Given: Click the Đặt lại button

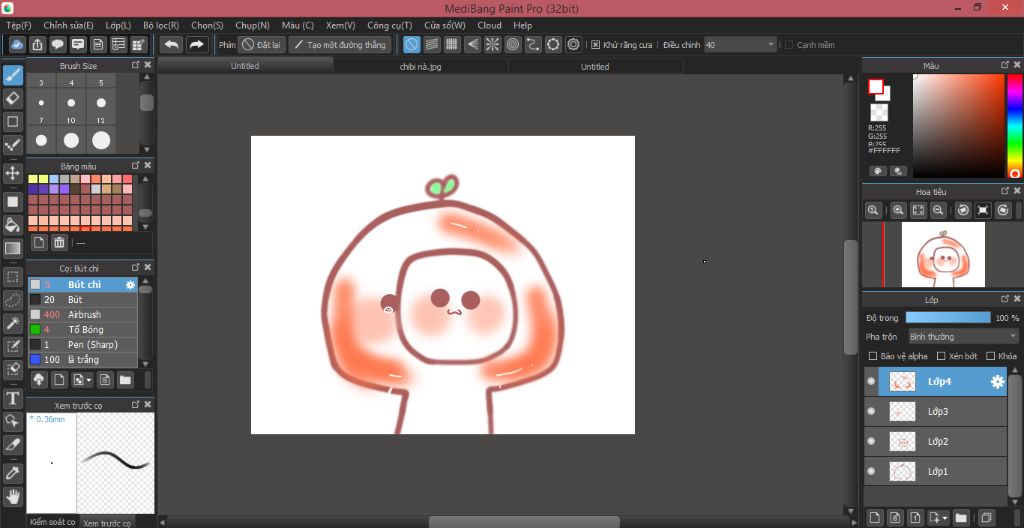Looking at the screenshot, I should pyautogui.click(x=262, y=44).
